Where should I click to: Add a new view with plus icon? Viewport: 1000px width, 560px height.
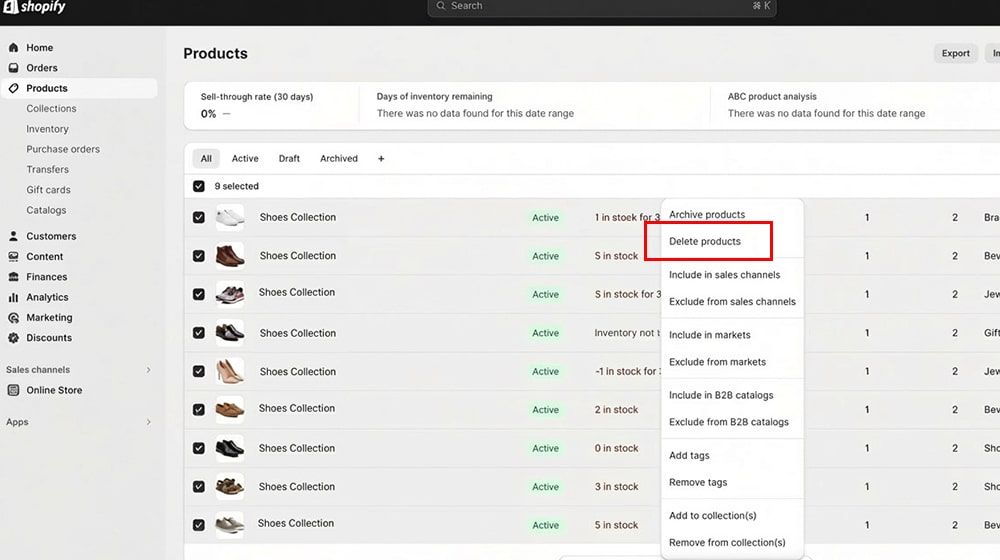[x=381, y=159]
